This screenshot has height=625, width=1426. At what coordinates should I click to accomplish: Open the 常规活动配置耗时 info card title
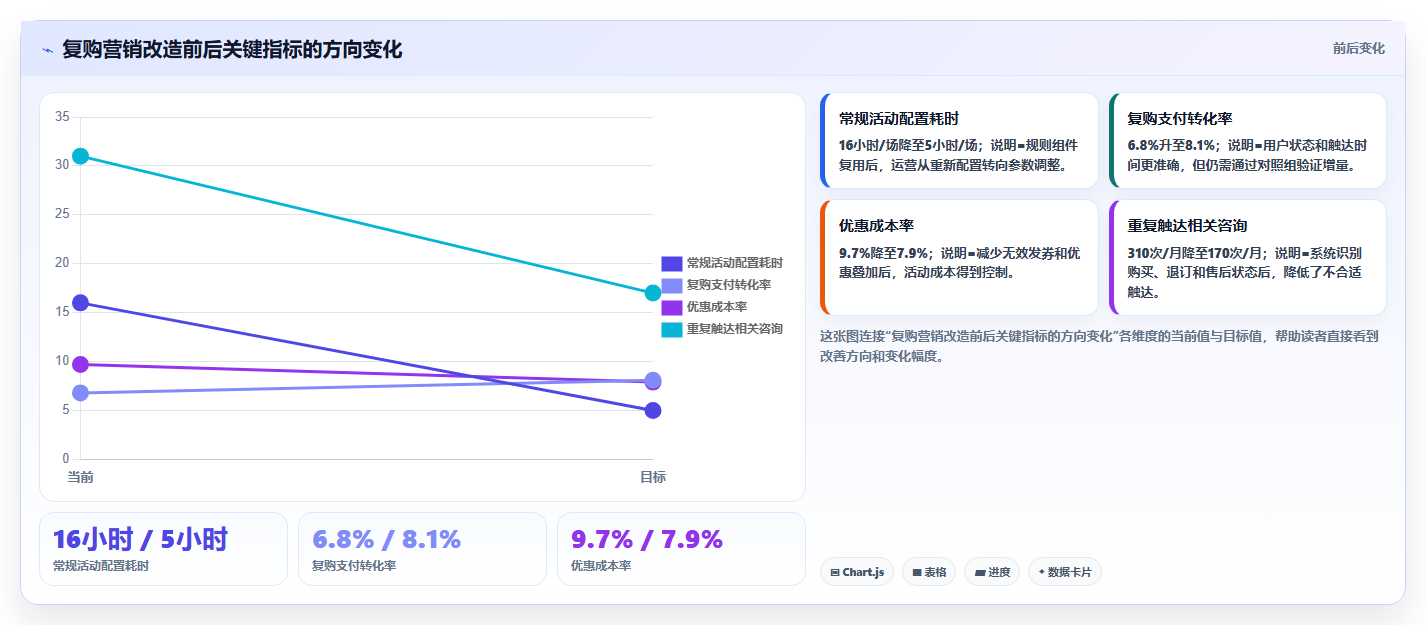899,118
